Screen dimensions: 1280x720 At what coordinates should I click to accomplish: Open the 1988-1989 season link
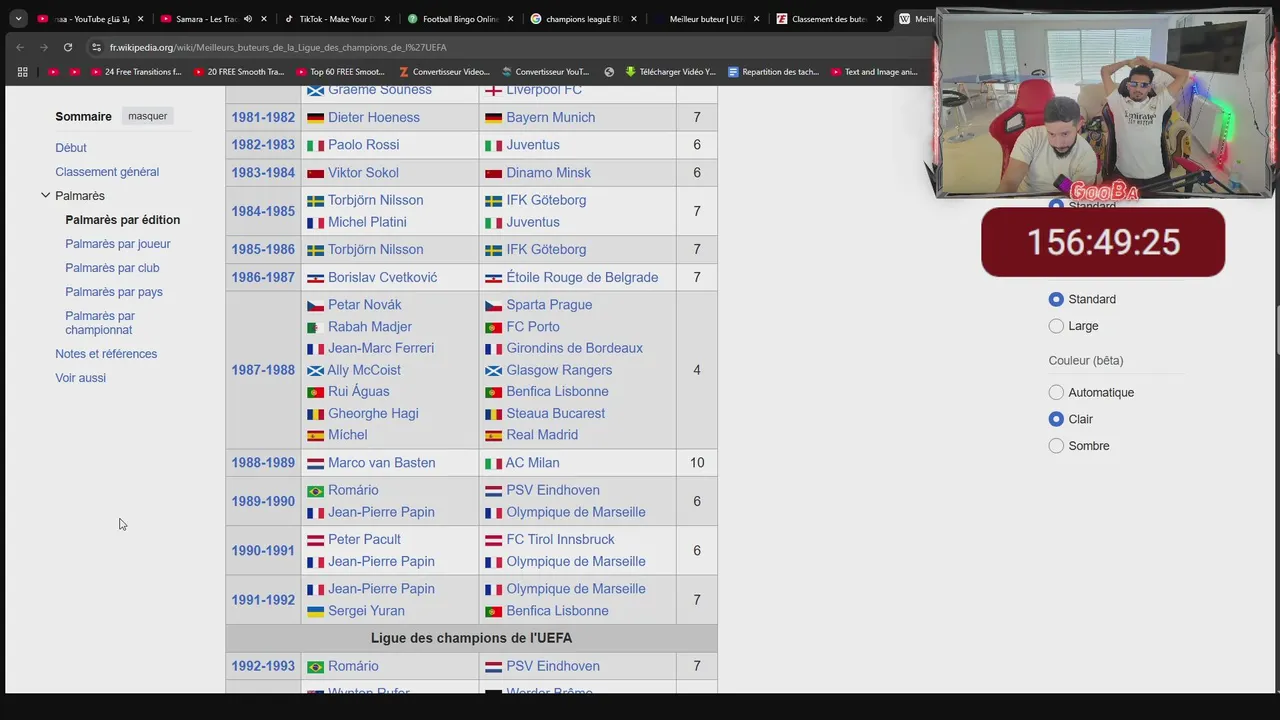pos(263,463)
